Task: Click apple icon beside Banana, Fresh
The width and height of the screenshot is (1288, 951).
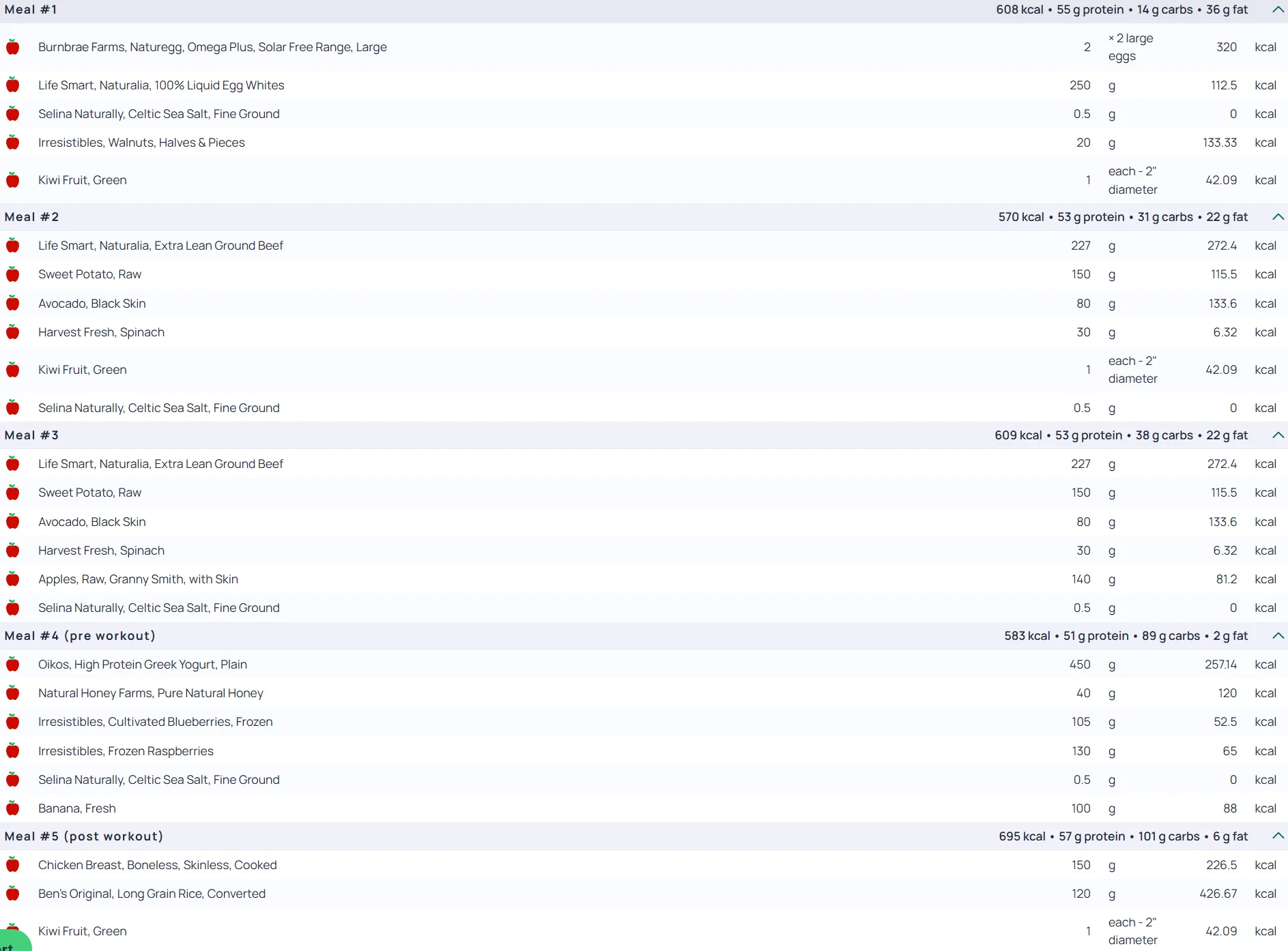Action: [12, 808]
